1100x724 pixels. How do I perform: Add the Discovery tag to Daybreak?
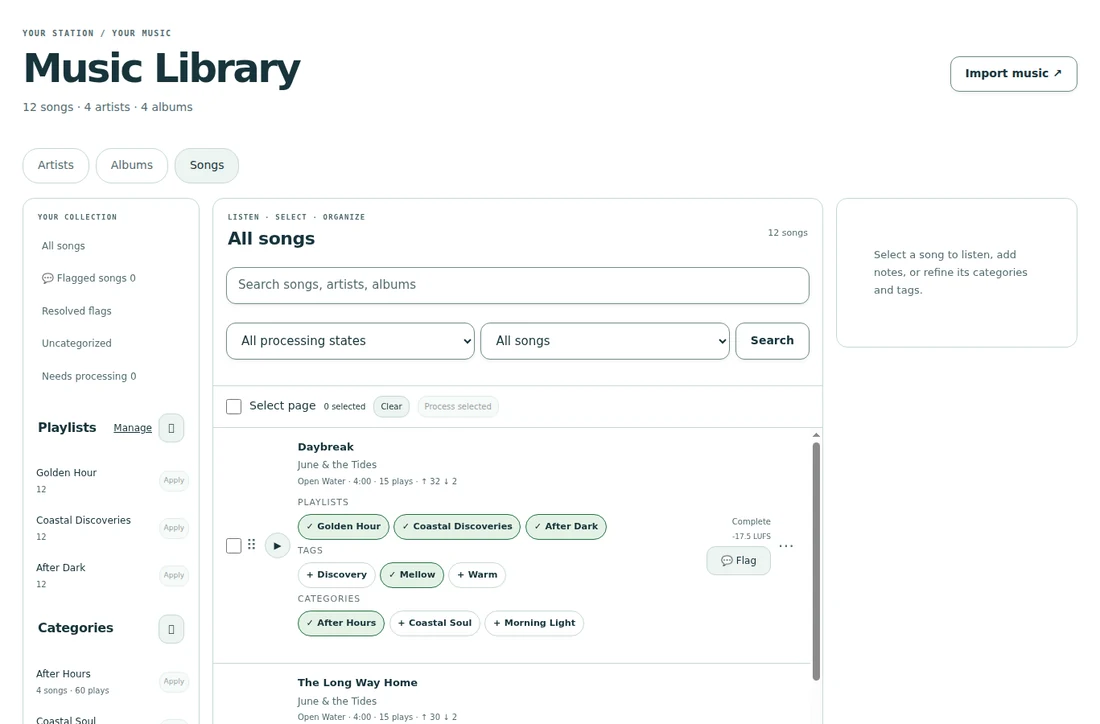pos(336,575)
